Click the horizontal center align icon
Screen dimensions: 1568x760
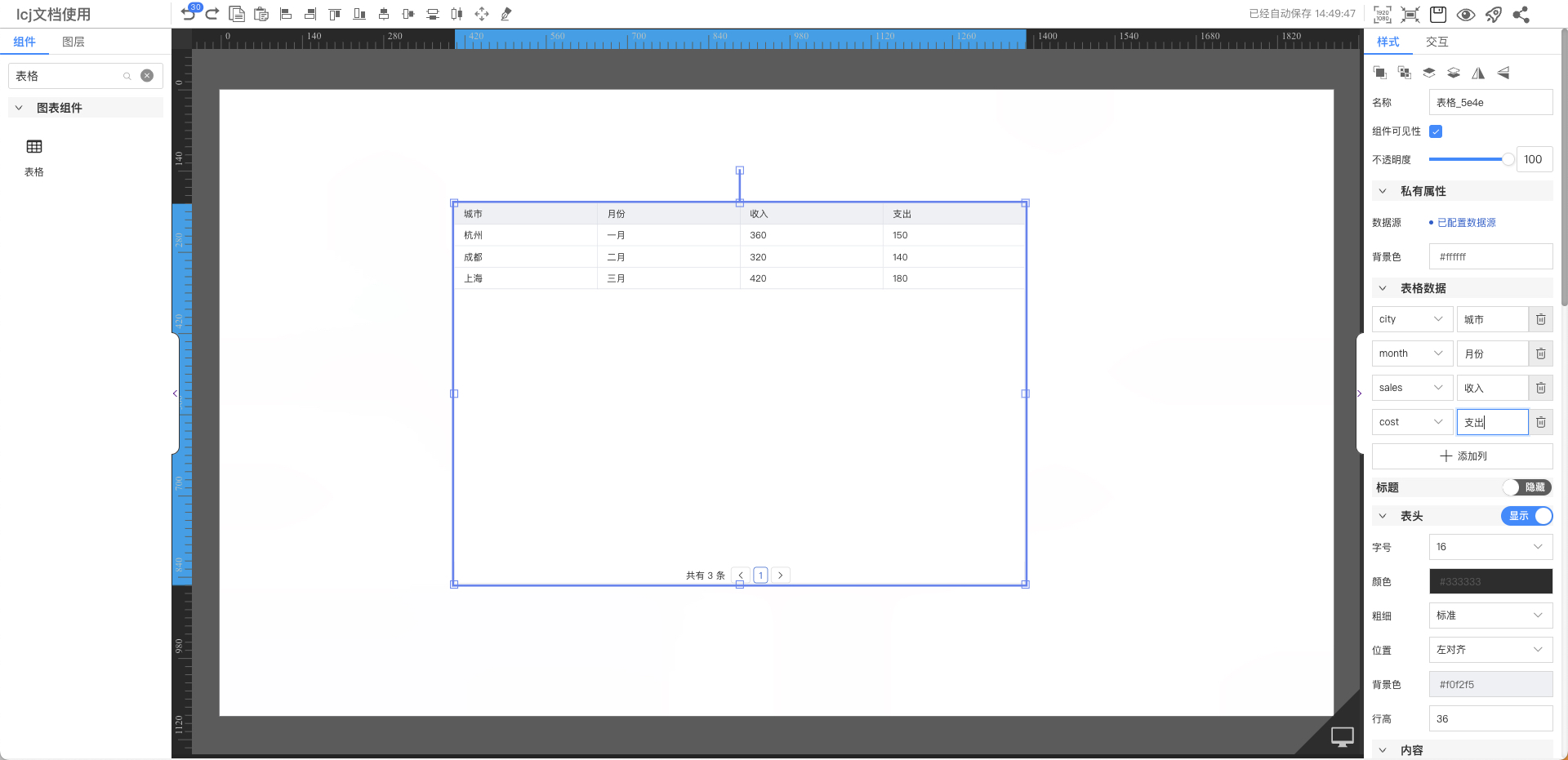point(384,14)
